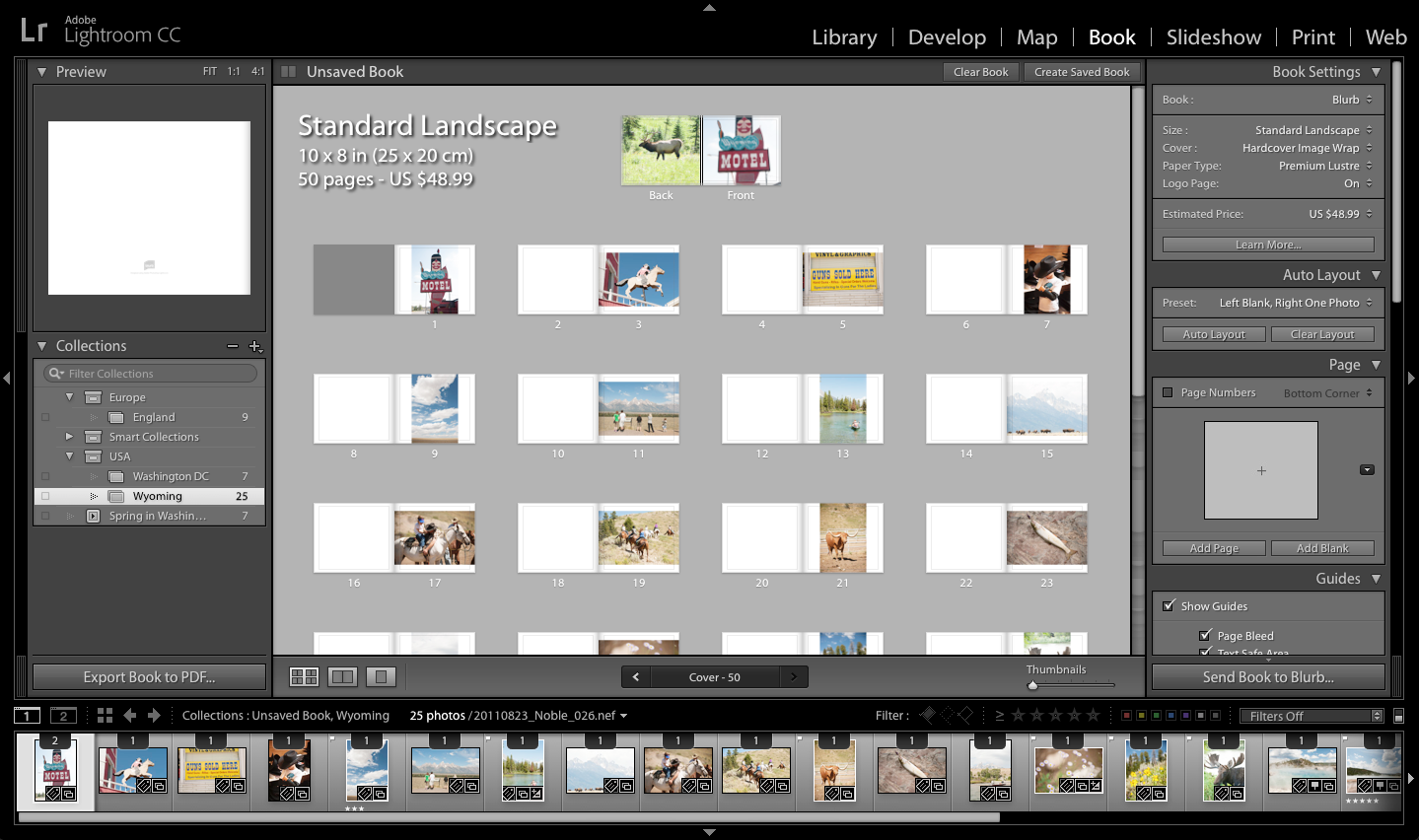Click the previous image arrow above the filmstrip
Image resolution: width=1419 pixels, height=840 pixels.
[132, 715]
